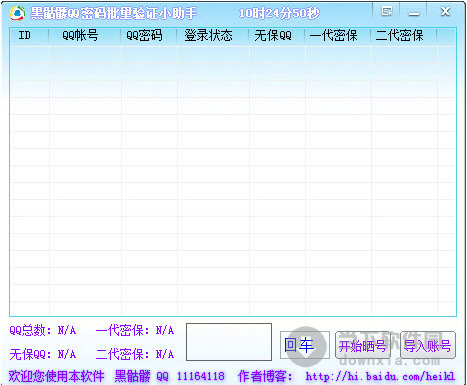Click the QQ帐号 column header

[85, 36]
